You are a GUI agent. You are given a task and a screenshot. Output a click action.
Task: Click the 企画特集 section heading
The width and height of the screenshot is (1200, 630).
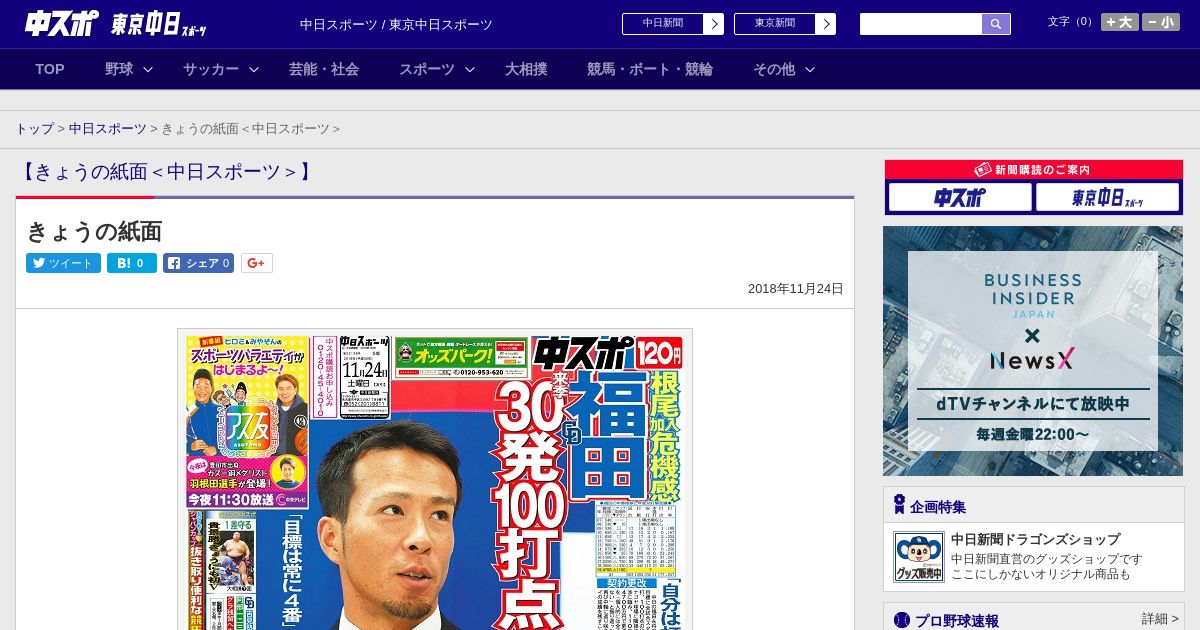pyautogui.click(x=937, y=506)
